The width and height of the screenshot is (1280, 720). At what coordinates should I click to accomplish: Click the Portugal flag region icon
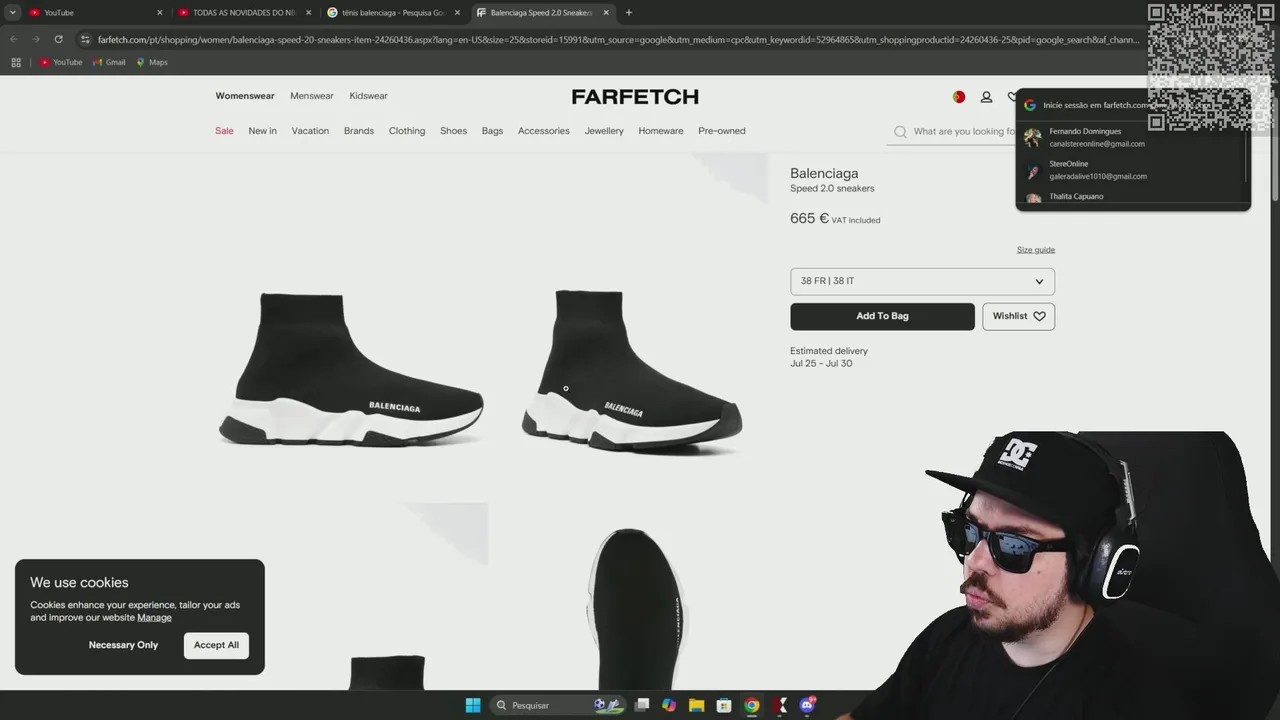point(959,97)
